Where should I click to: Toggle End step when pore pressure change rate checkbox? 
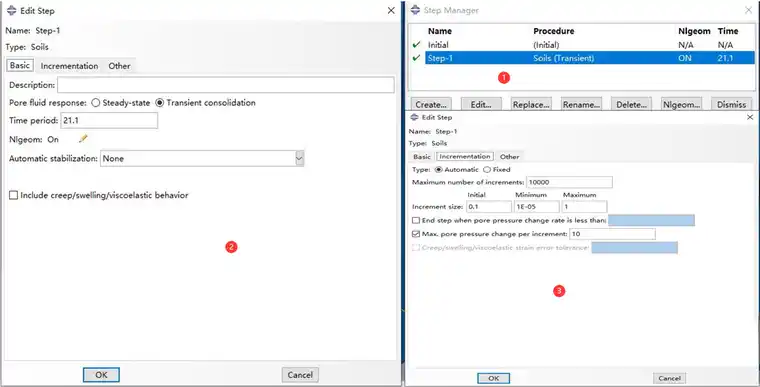pos(416,220)
